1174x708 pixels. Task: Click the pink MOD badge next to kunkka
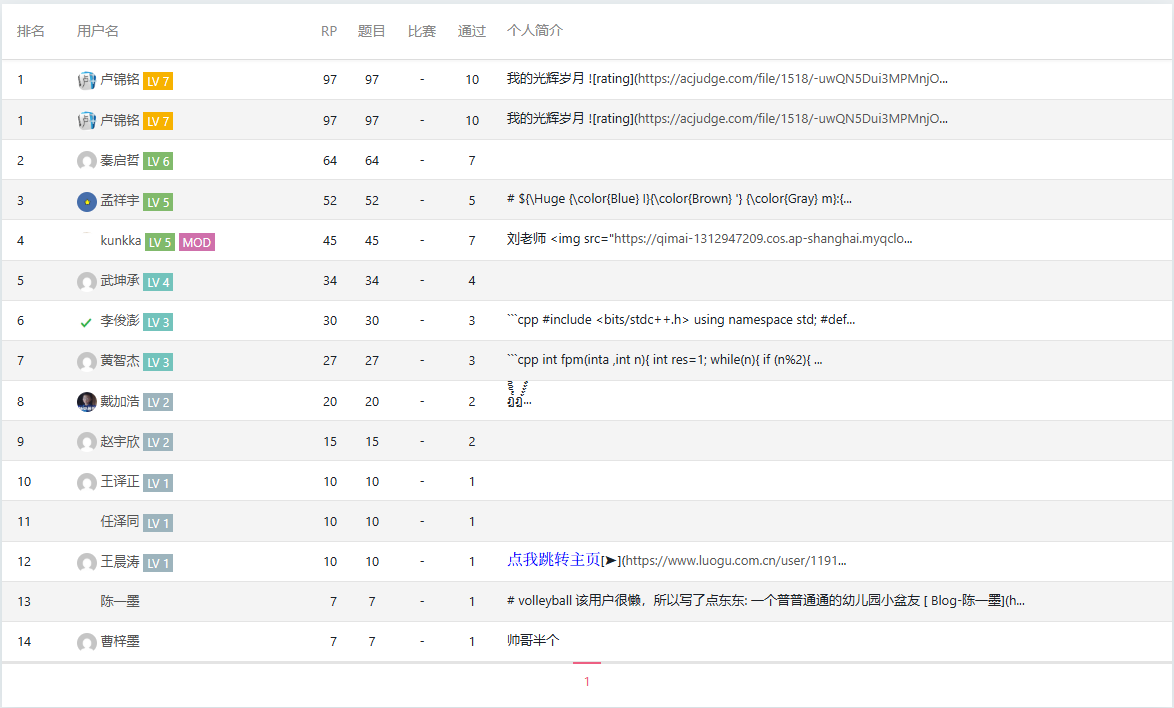click(197, 242)
